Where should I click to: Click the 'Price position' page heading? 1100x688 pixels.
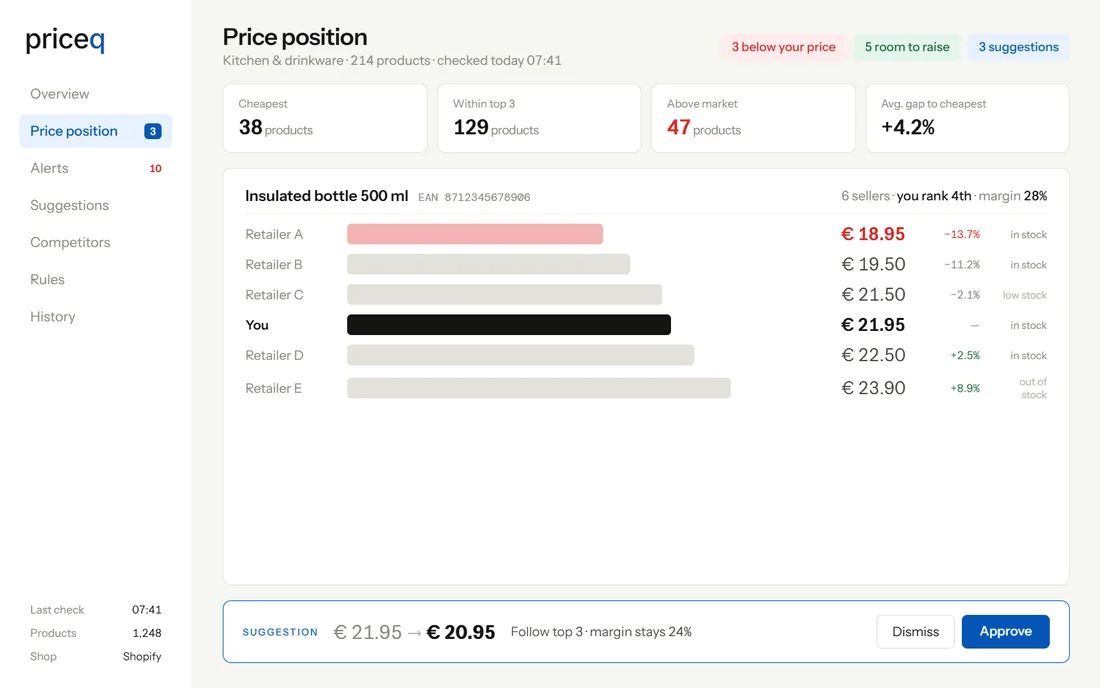click(x=295, y=37)
